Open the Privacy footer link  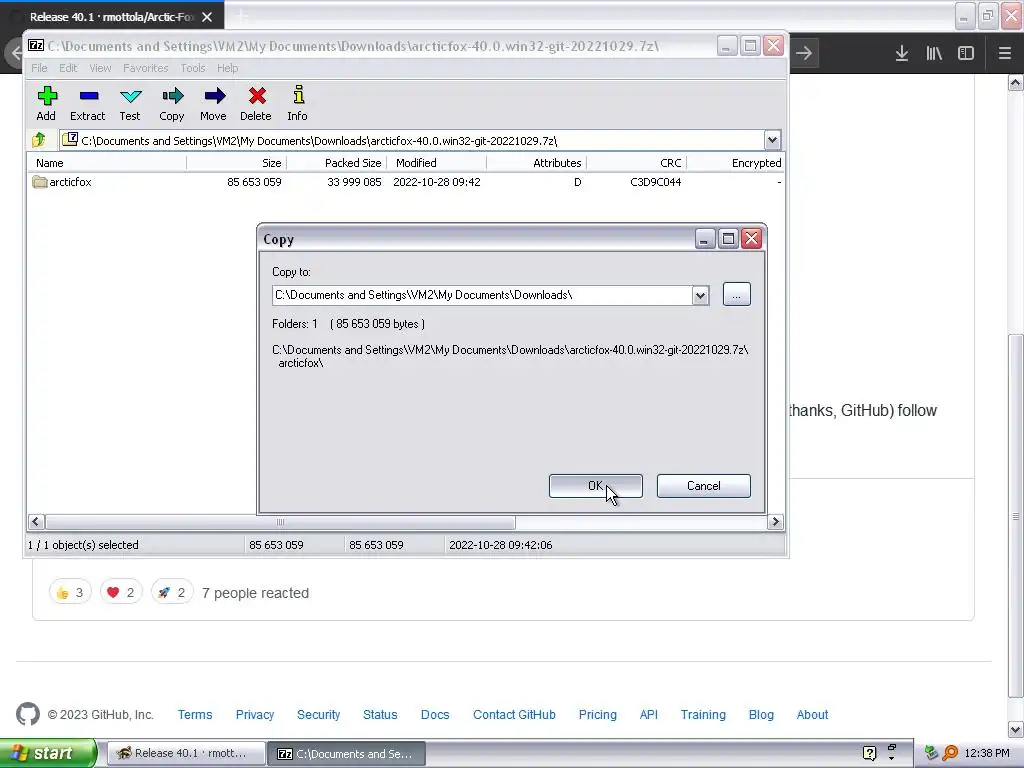255,714
